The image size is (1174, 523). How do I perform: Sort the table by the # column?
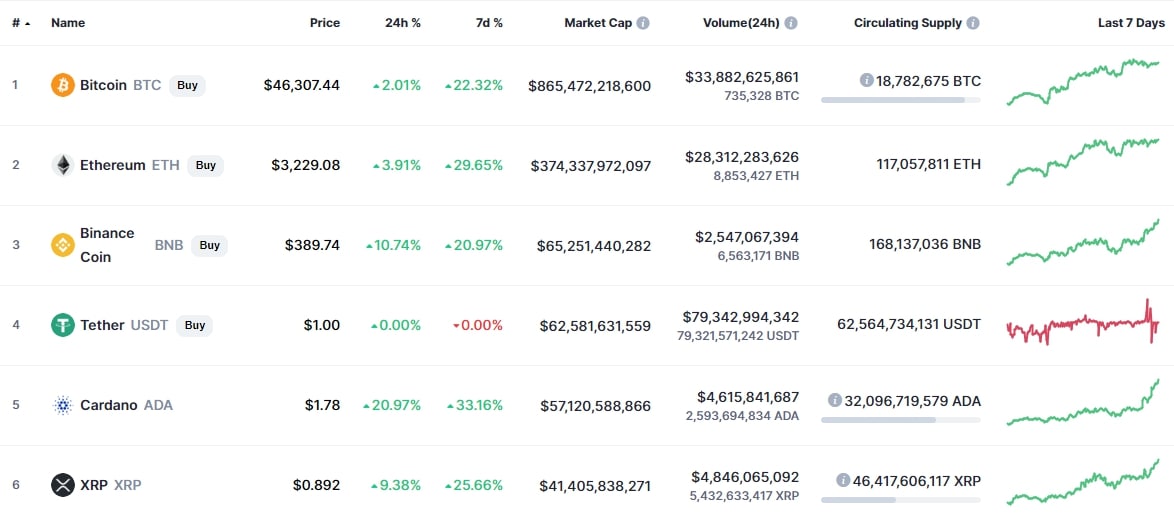[21, 23]
